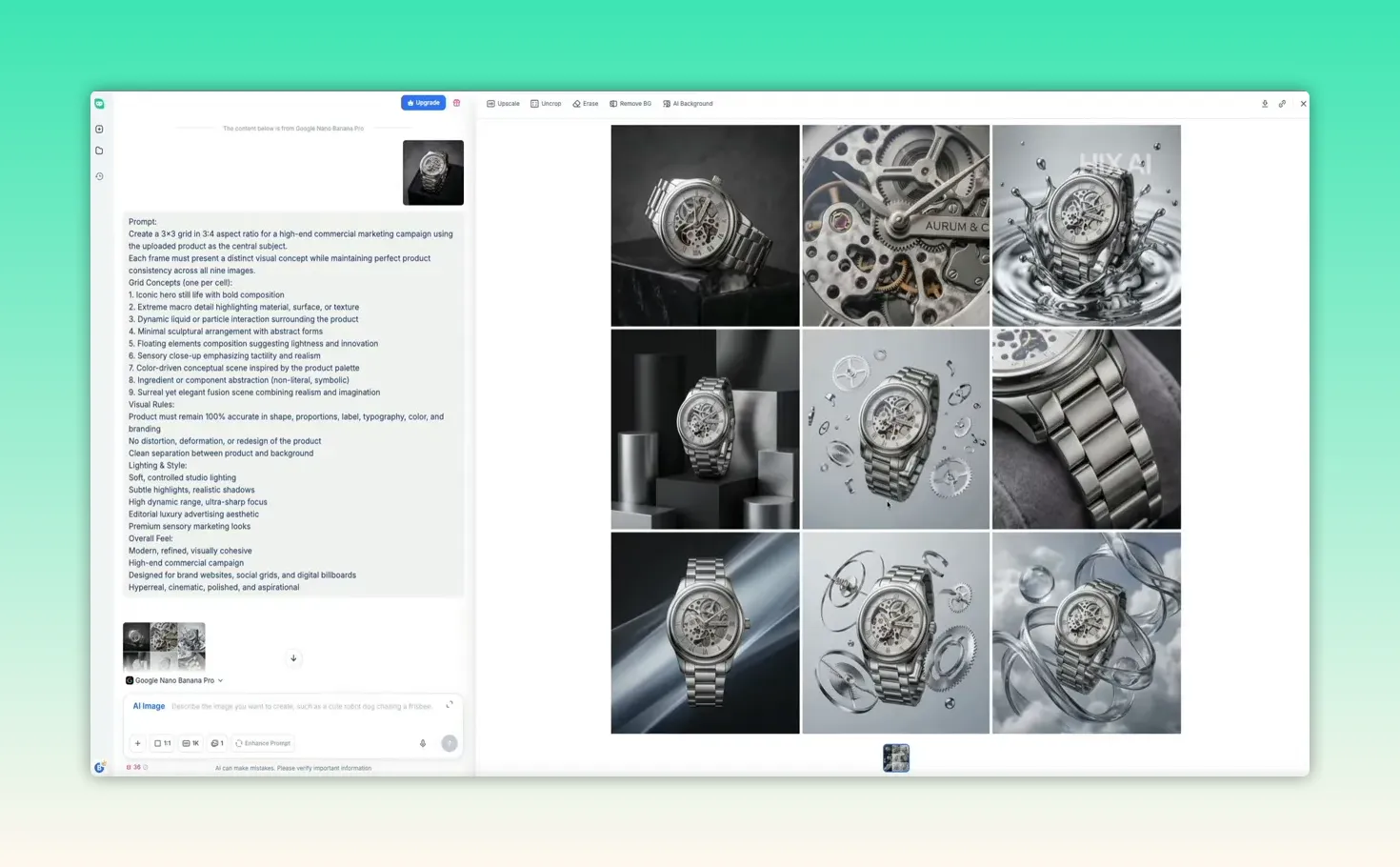Focus the image description input field

coord(302,706)
